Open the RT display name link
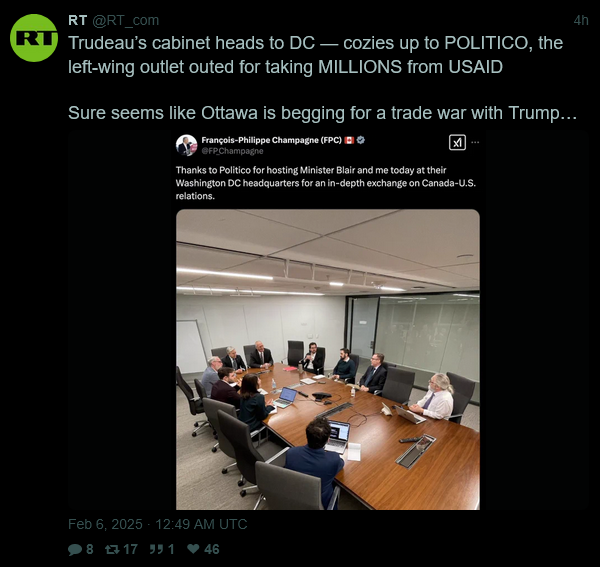This screenshot has width=600, height=567. click(78, 20)
